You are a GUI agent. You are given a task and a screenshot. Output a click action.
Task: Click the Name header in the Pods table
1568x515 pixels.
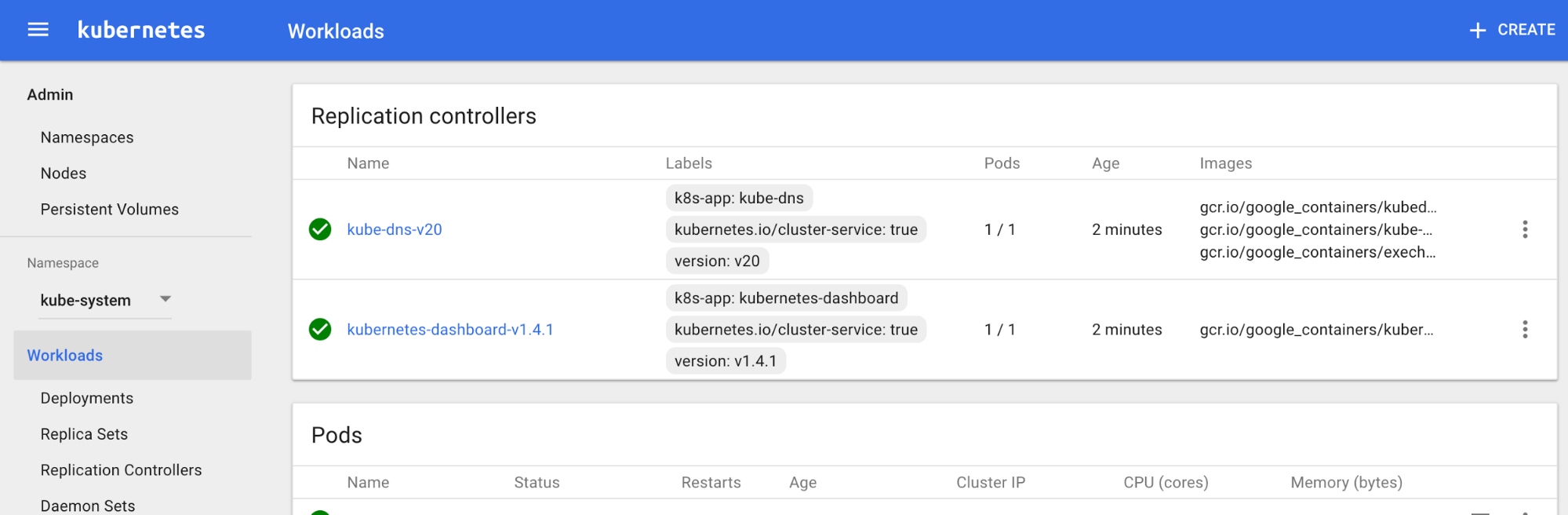[368, 482]
